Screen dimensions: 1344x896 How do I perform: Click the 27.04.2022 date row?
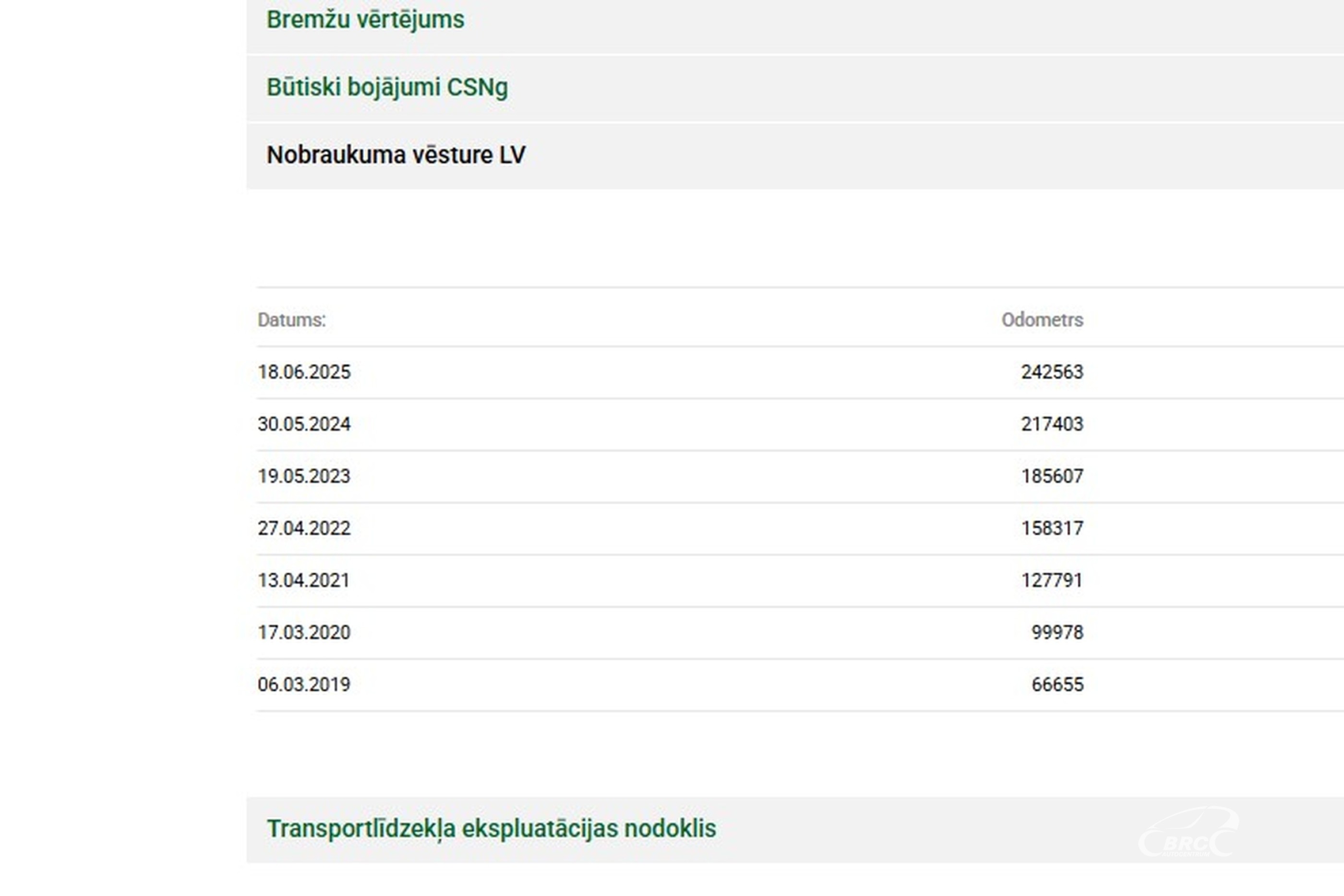(304, 528)
